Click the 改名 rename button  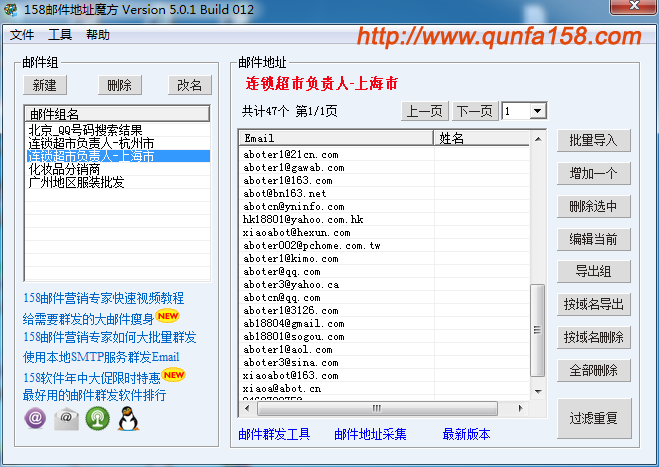click(190, 85)
